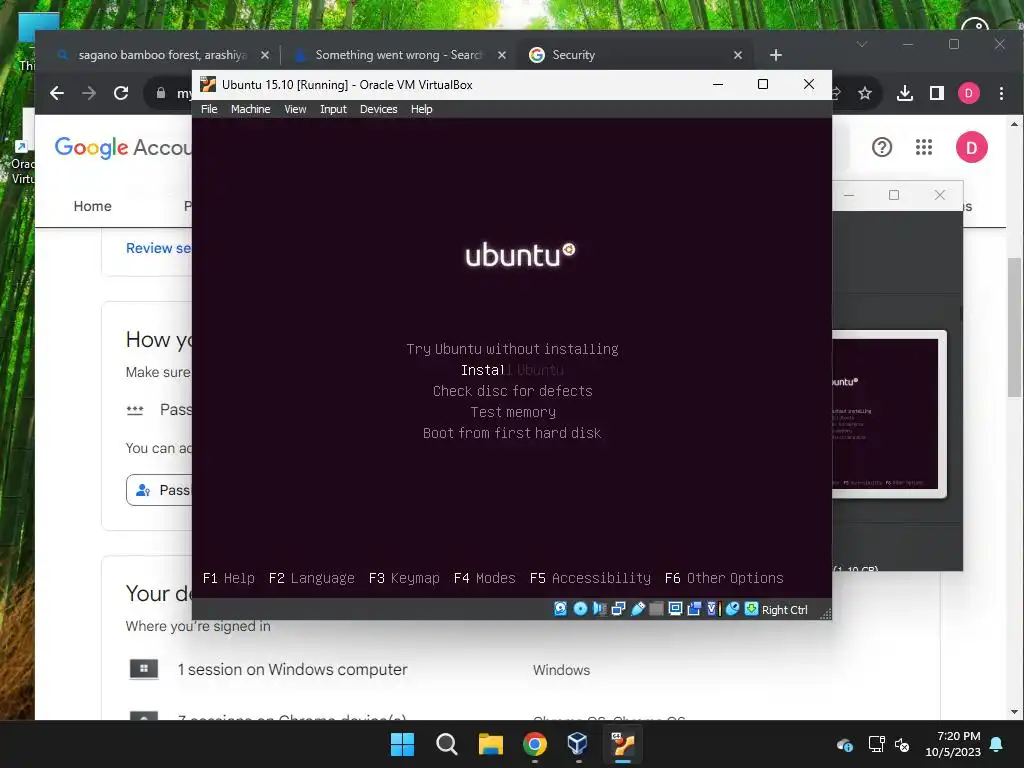
Task: Select Boot from first hard disk
Action: [512, 433]
